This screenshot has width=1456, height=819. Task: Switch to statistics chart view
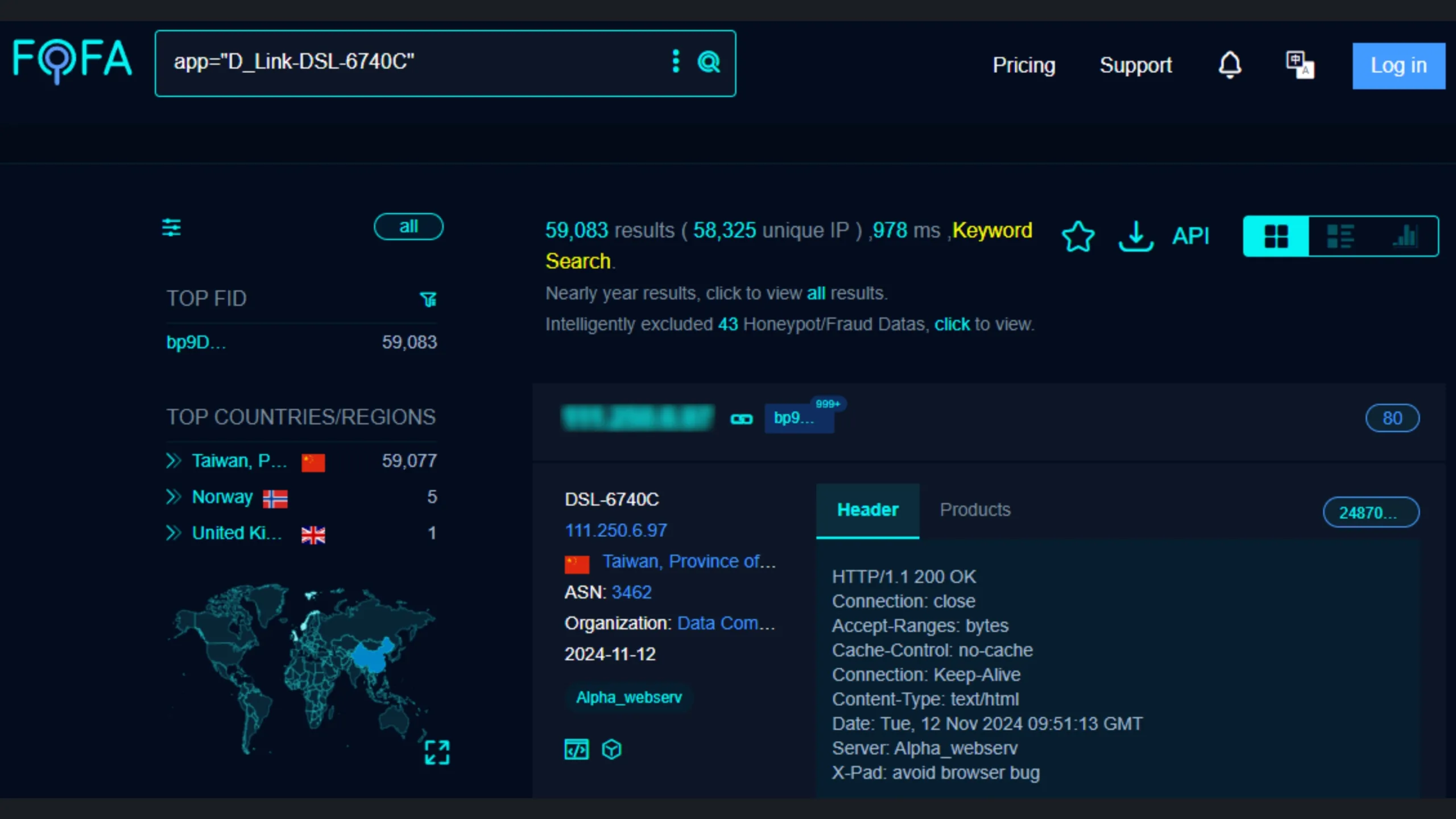pyautogui.click(x=1405, y=236)
